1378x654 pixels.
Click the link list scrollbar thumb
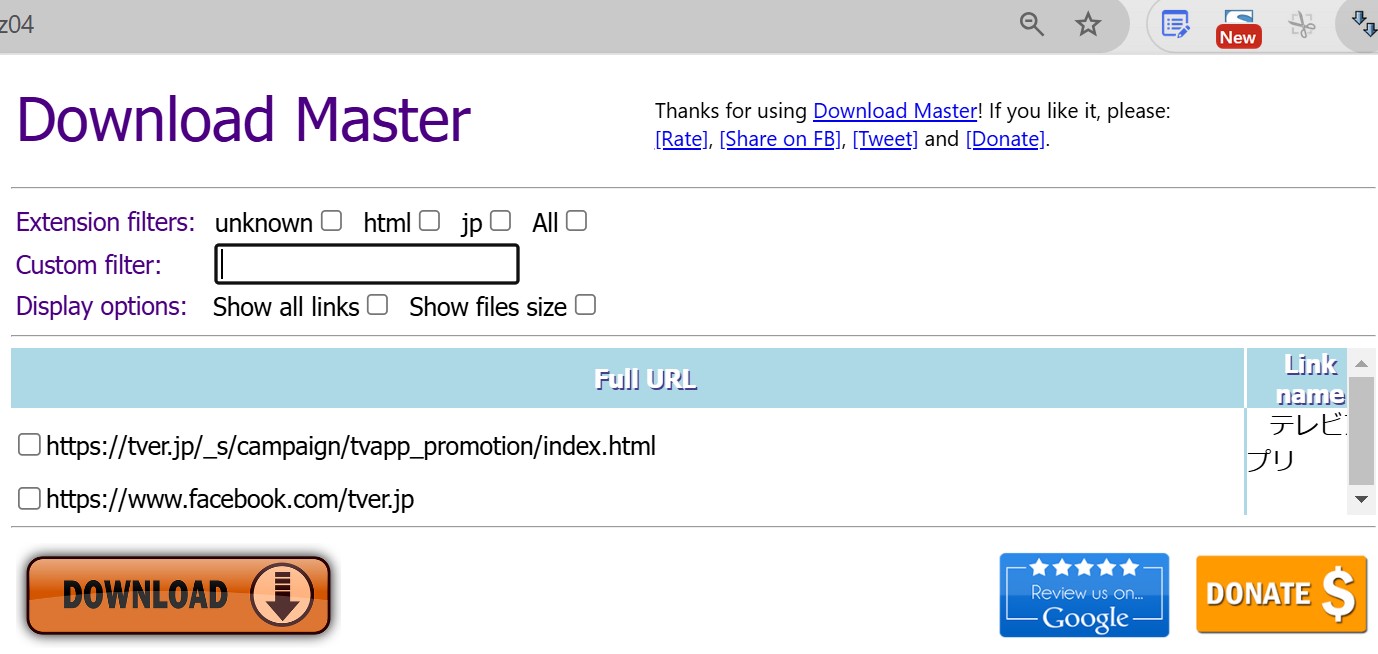tap(1361, 431)
